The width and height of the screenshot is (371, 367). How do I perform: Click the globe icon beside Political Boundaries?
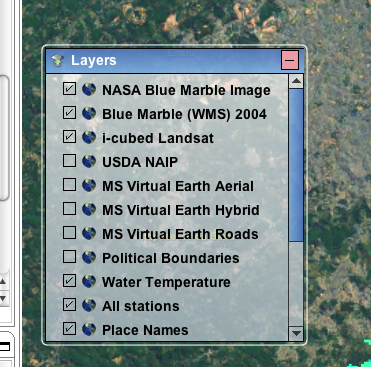coord(89,257)
